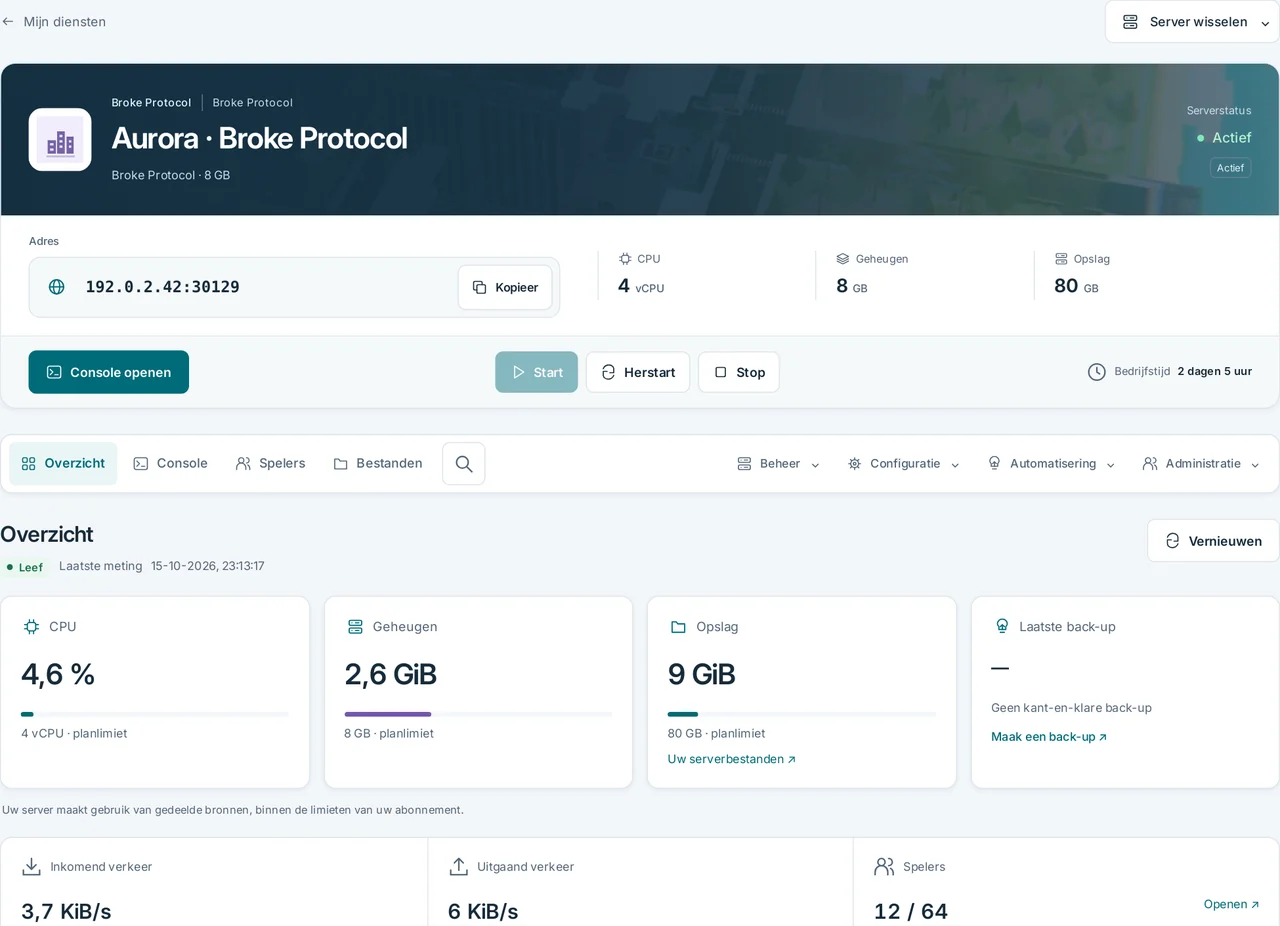Go back to Mijn diensten
Viewport: 1280px width, 926px height.
tap(54, 21)
